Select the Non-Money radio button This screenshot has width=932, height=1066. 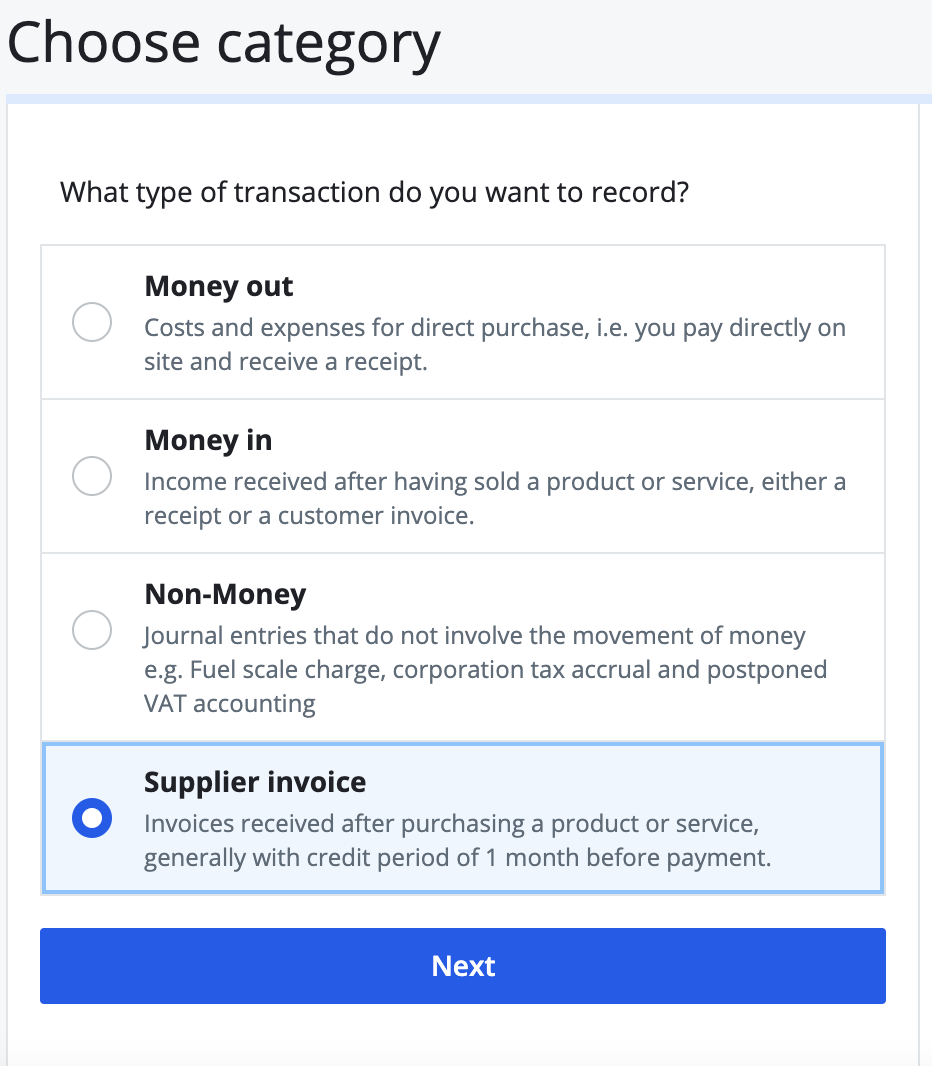(92, 630)
